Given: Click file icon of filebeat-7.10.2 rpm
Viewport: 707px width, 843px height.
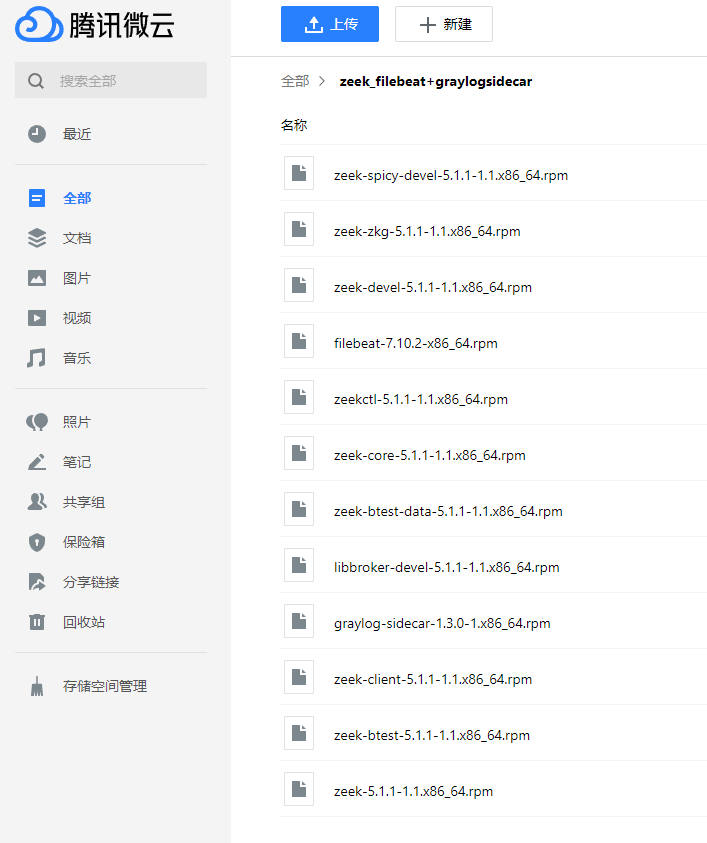Looking at the screenshot, I should (299, 341).
